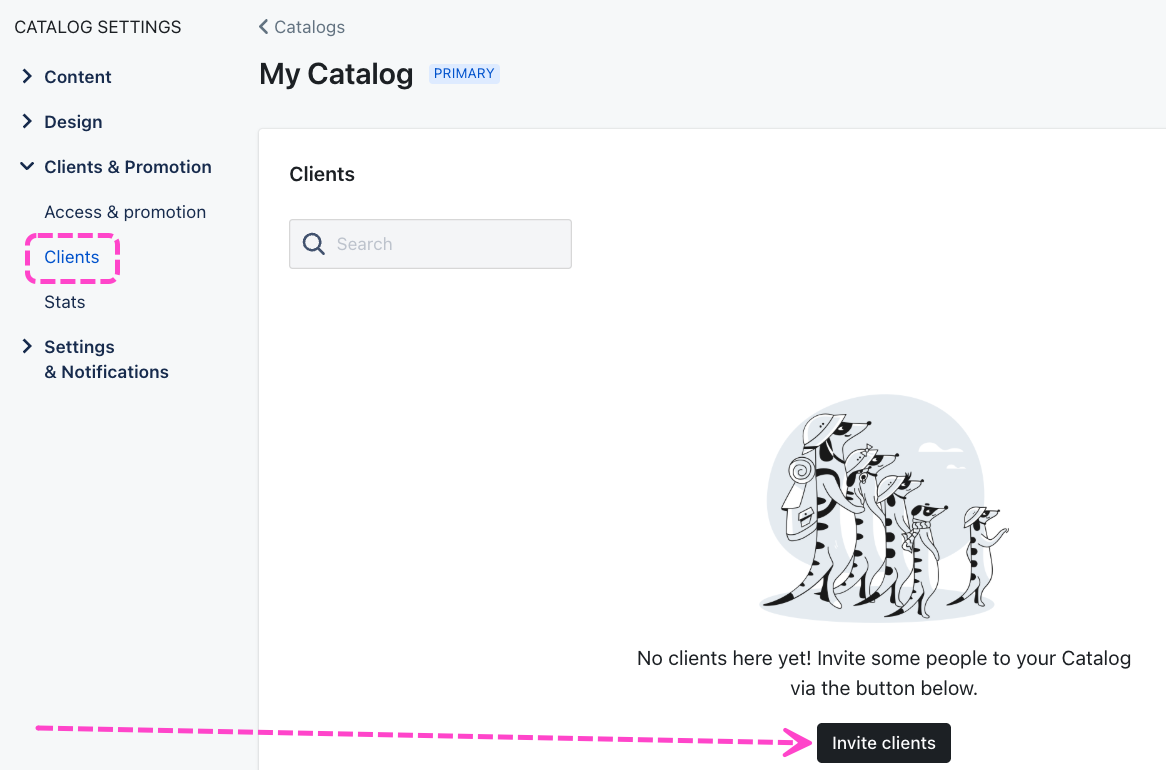Open the Access & promotion page
Screen dimensions: 1166x770
point(125,212)
